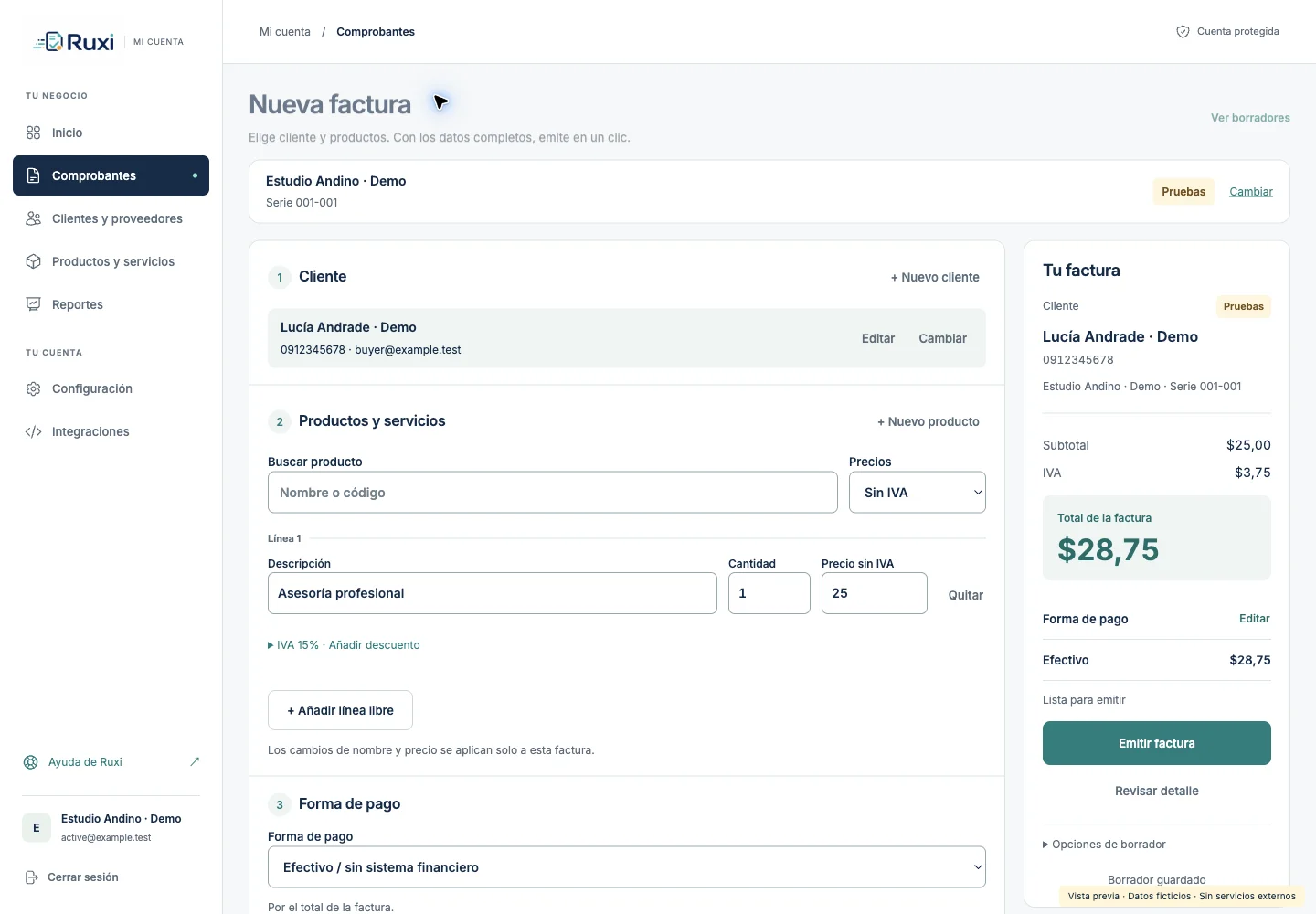Image resolution: width=1316 pixels, height=914 pixels.
Task: Focus the Buscar producto search field
Action: coord(552,493)
